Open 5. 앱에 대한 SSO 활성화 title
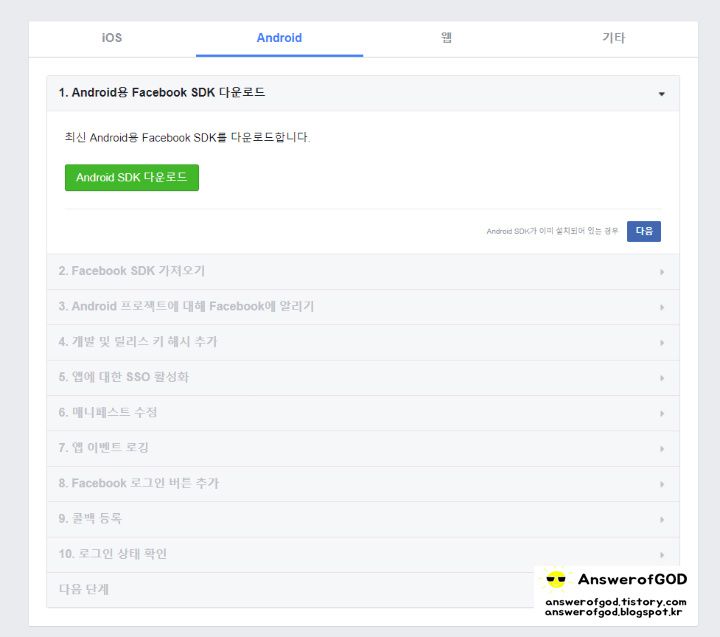The image size is (720, 637). pyautogui.click(x=124, y=377)
